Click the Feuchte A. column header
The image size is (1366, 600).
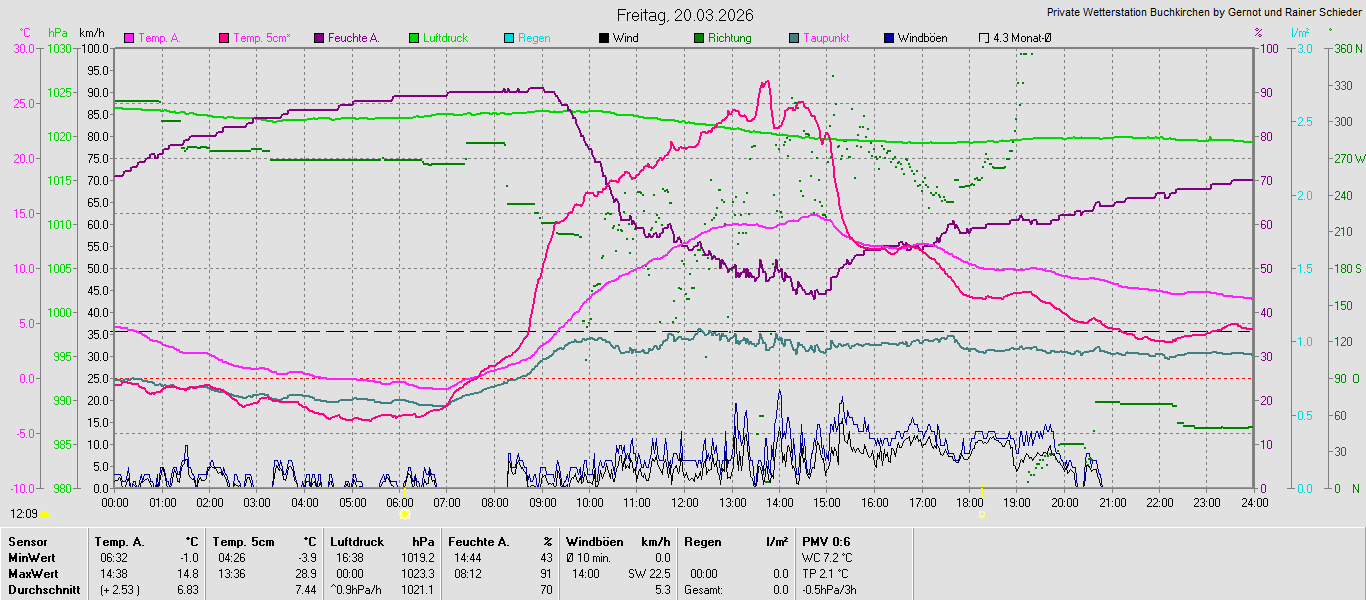pos(478,542)
